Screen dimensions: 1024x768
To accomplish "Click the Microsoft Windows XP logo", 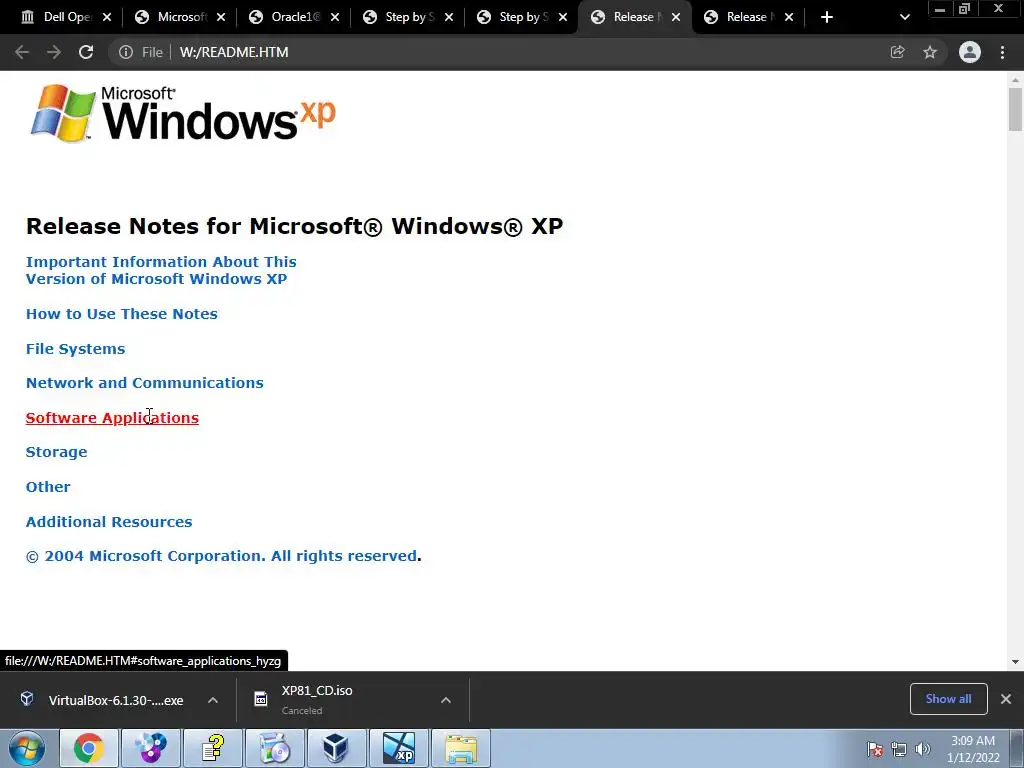I will click(x=183, y=114).
